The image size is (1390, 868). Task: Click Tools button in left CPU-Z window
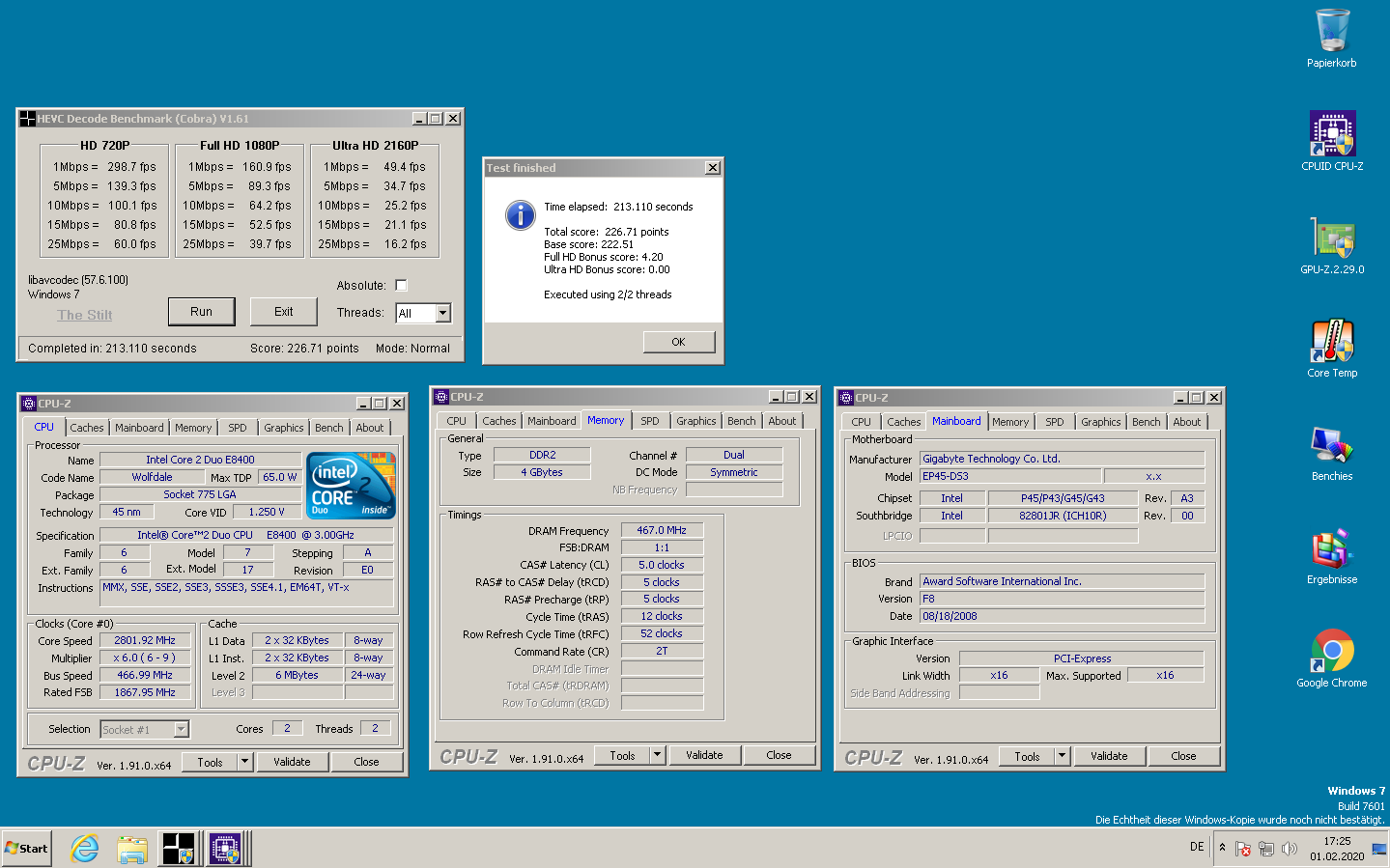211,762
